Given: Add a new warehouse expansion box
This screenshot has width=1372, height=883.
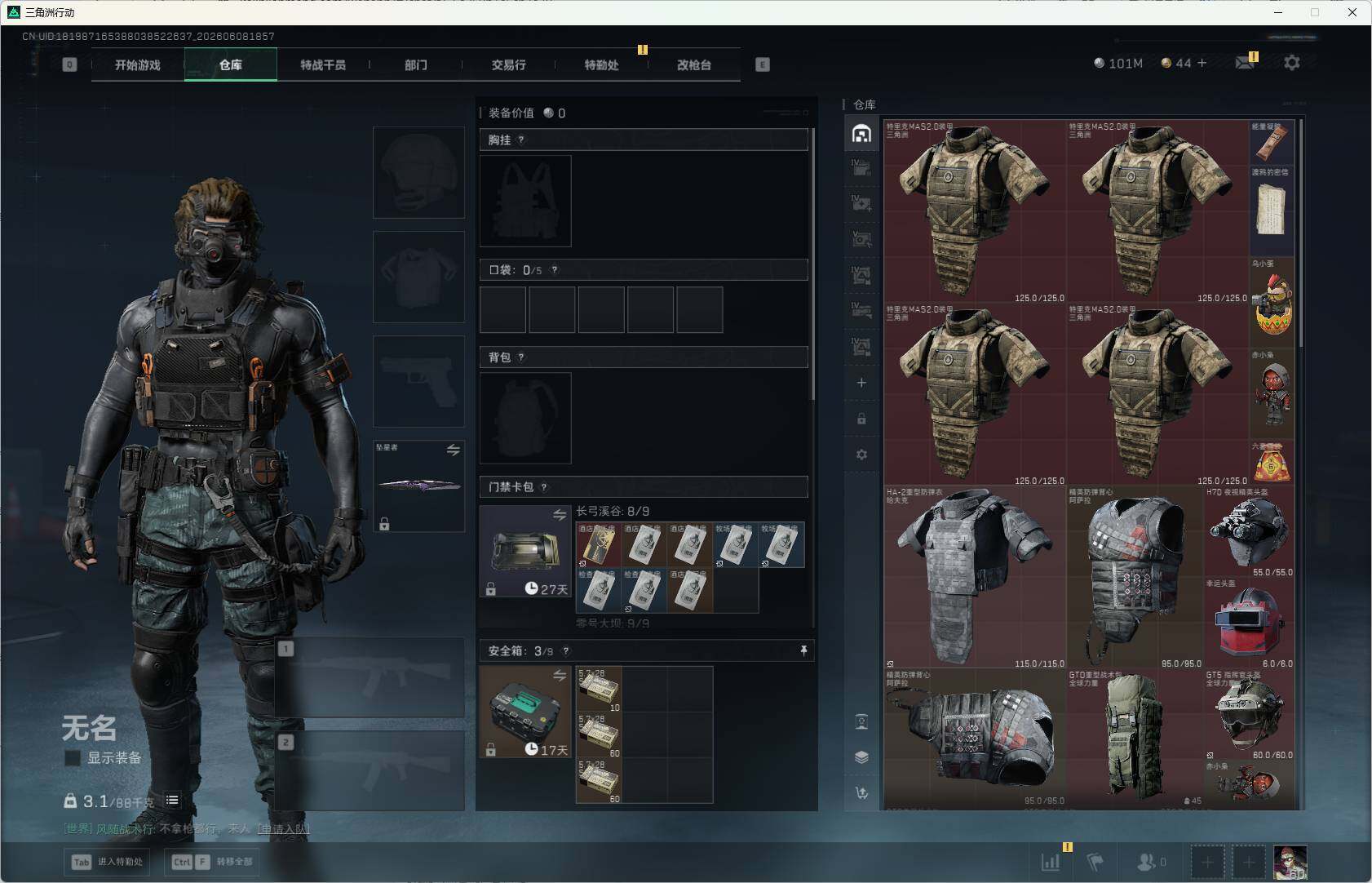Looking at the screenshot, I should pyautogui.click(x=861, y=383).
